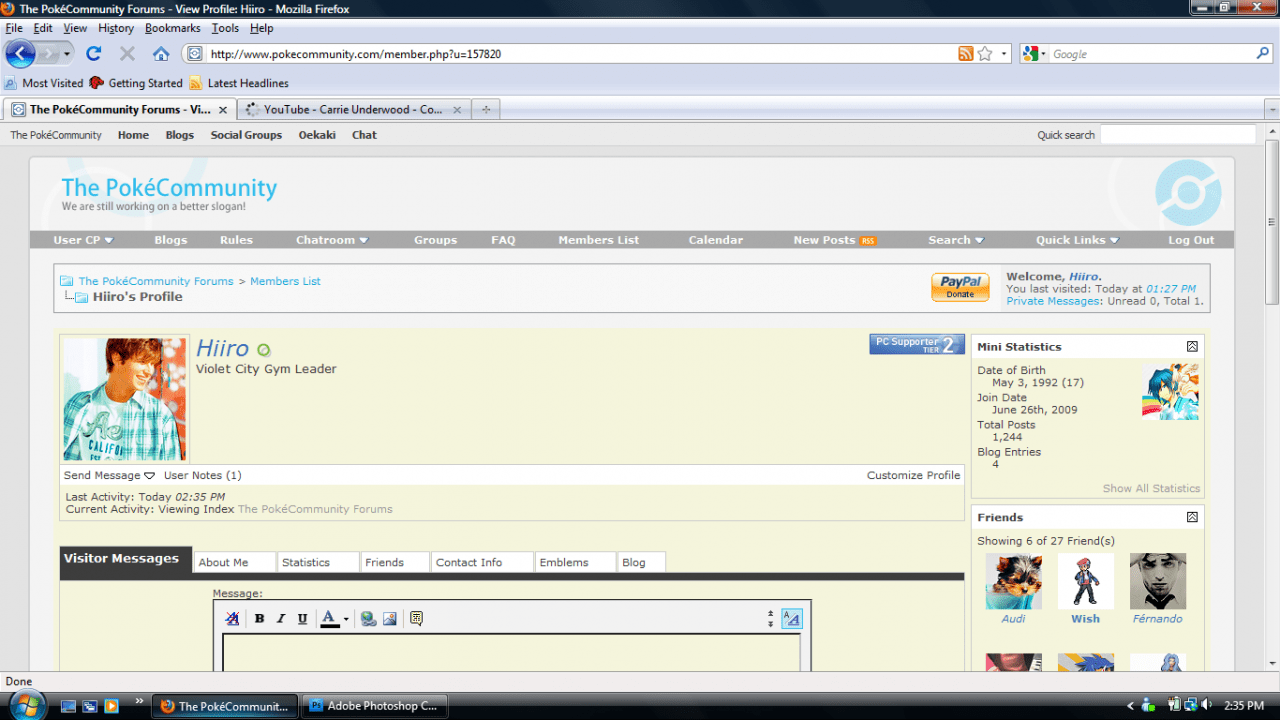Image resolution: width=1280 pixels, height=720 pixels.
Task: Click in the Quick search field
Action: 1177,135
